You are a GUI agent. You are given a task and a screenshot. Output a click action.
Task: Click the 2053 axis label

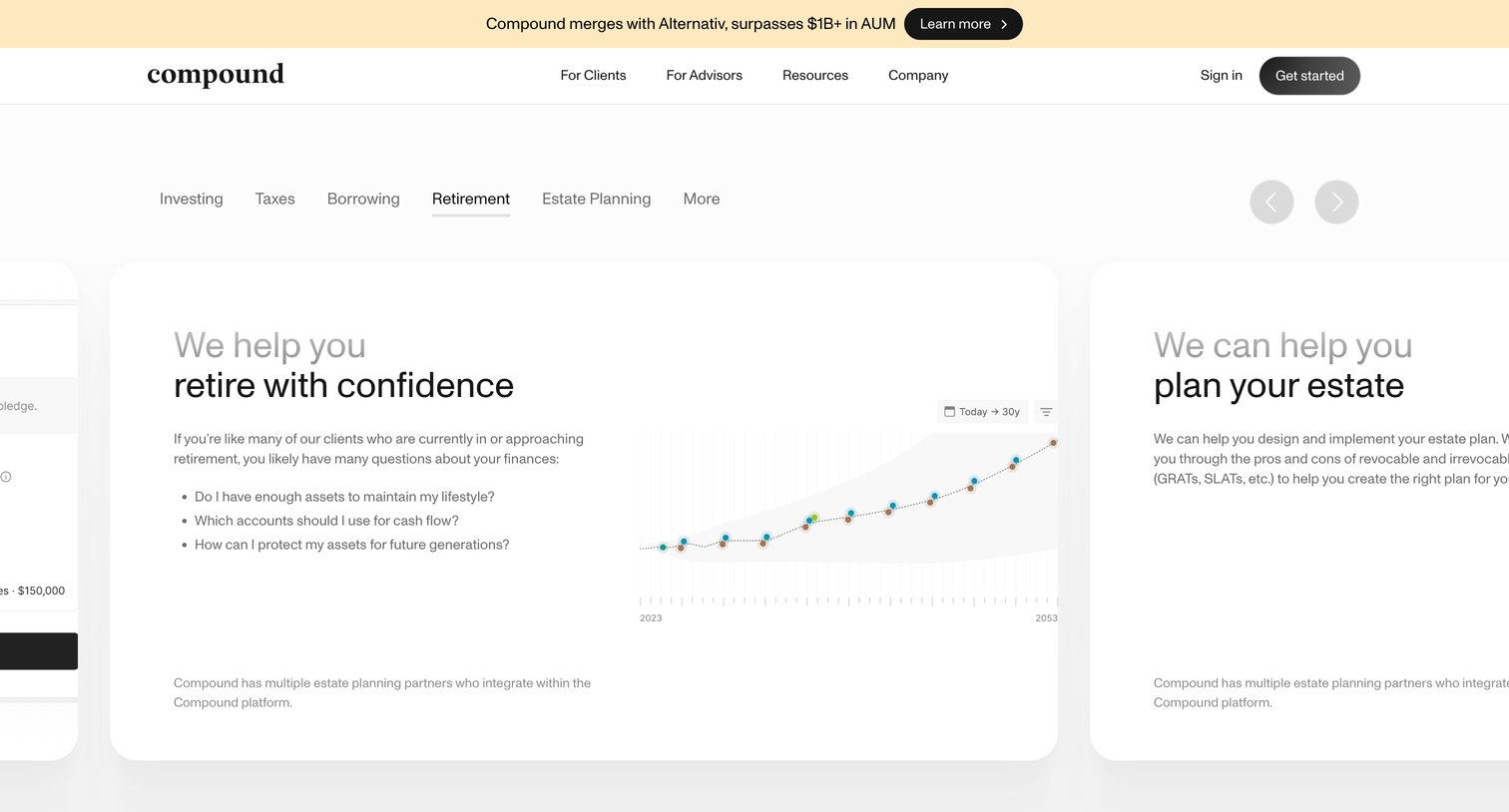(x=1046, y=618)
